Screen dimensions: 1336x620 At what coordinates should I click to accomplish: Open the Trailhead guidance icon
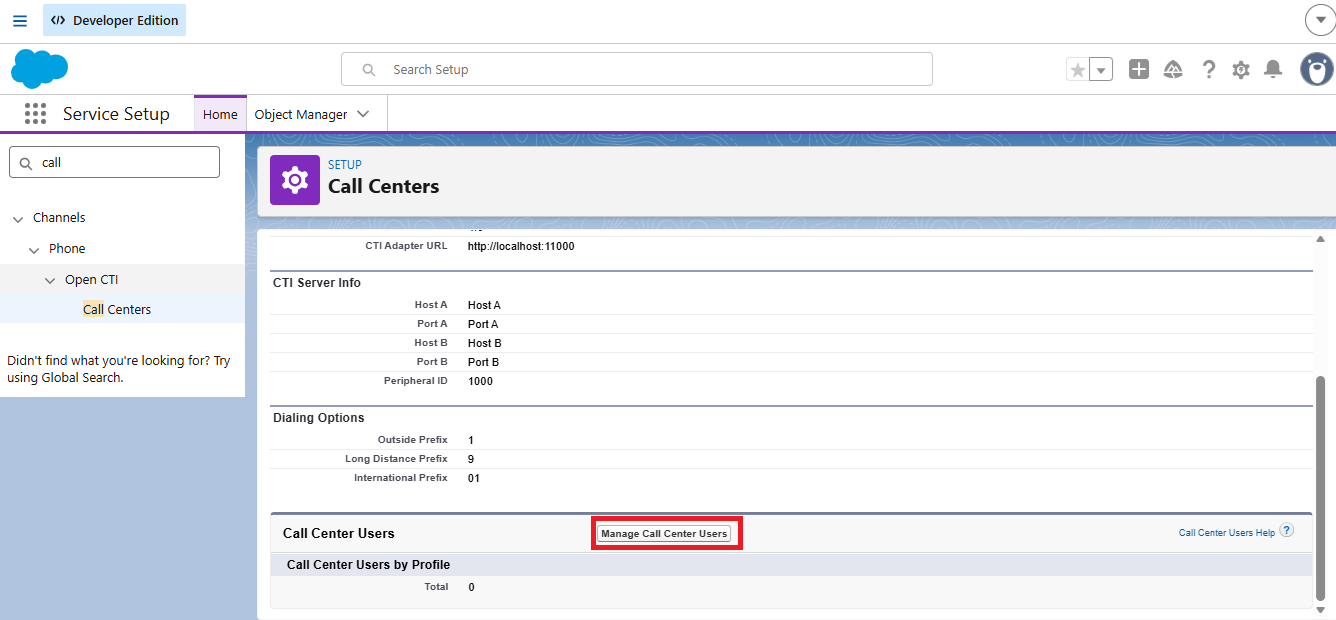tap(1174, 69)
